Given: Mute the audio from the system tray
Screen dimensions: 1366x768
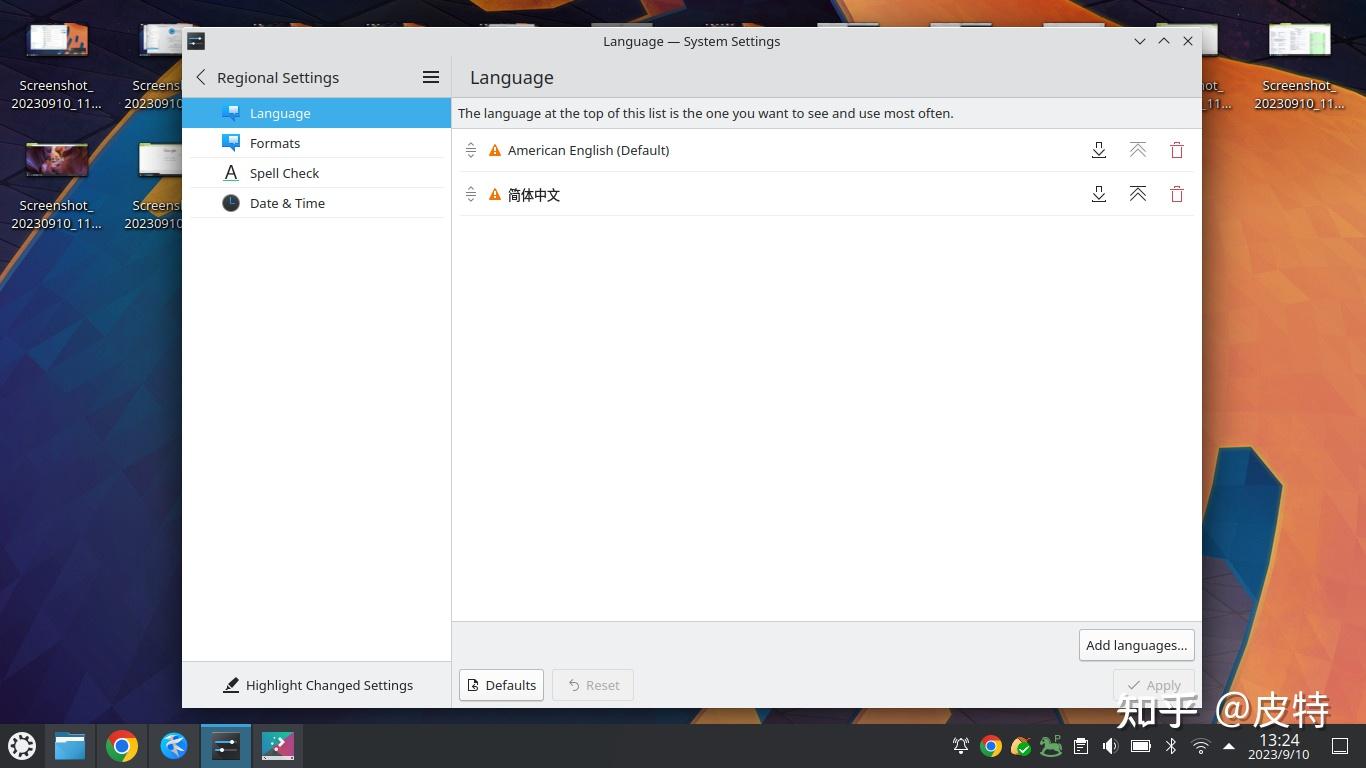Looking at the screenshot, I should [1110, 745].
